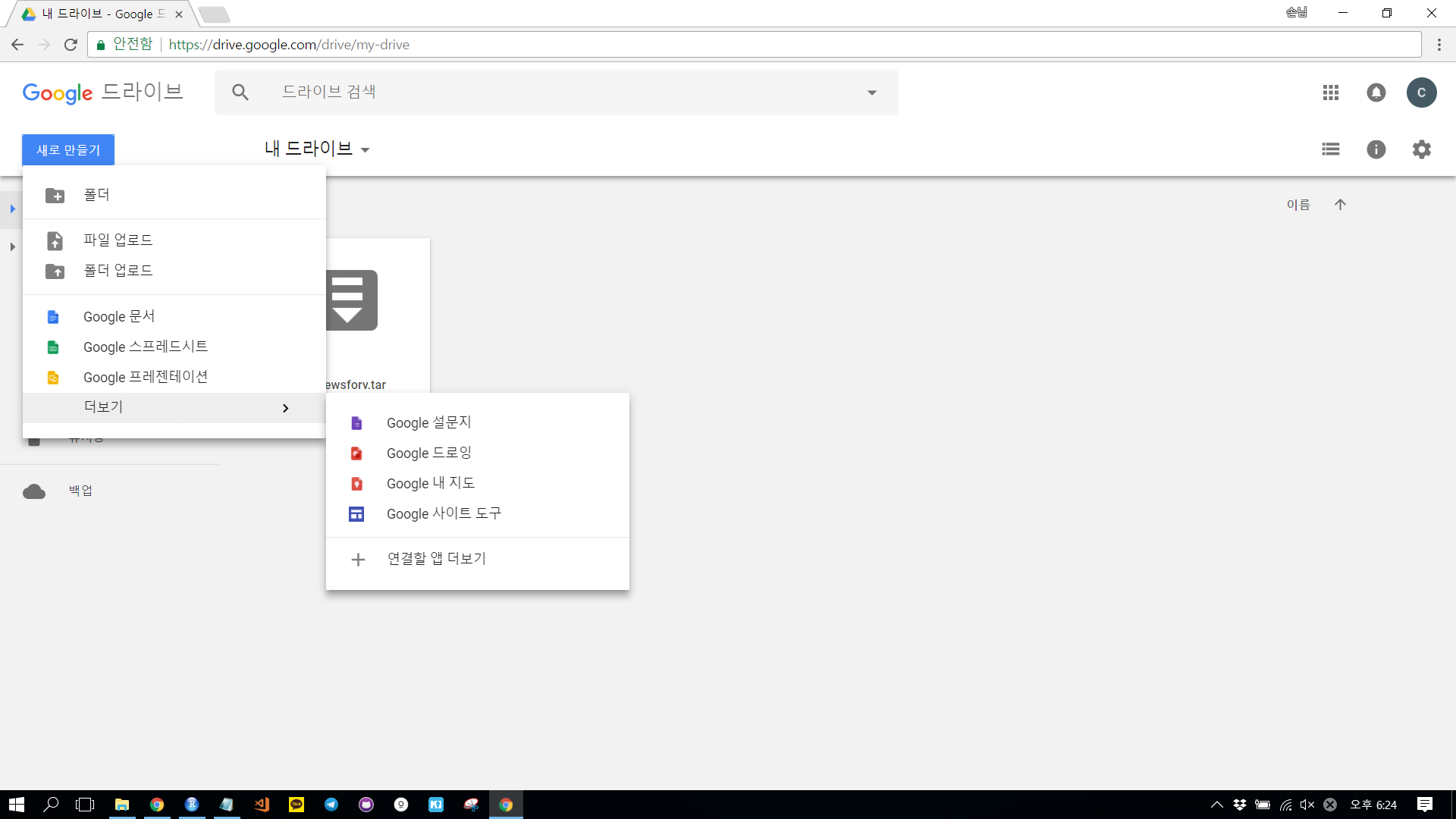Open the Google apps grid icon
This screenshot has width=1456, height=819.
pyautogui.click(x=1331, y=93)
